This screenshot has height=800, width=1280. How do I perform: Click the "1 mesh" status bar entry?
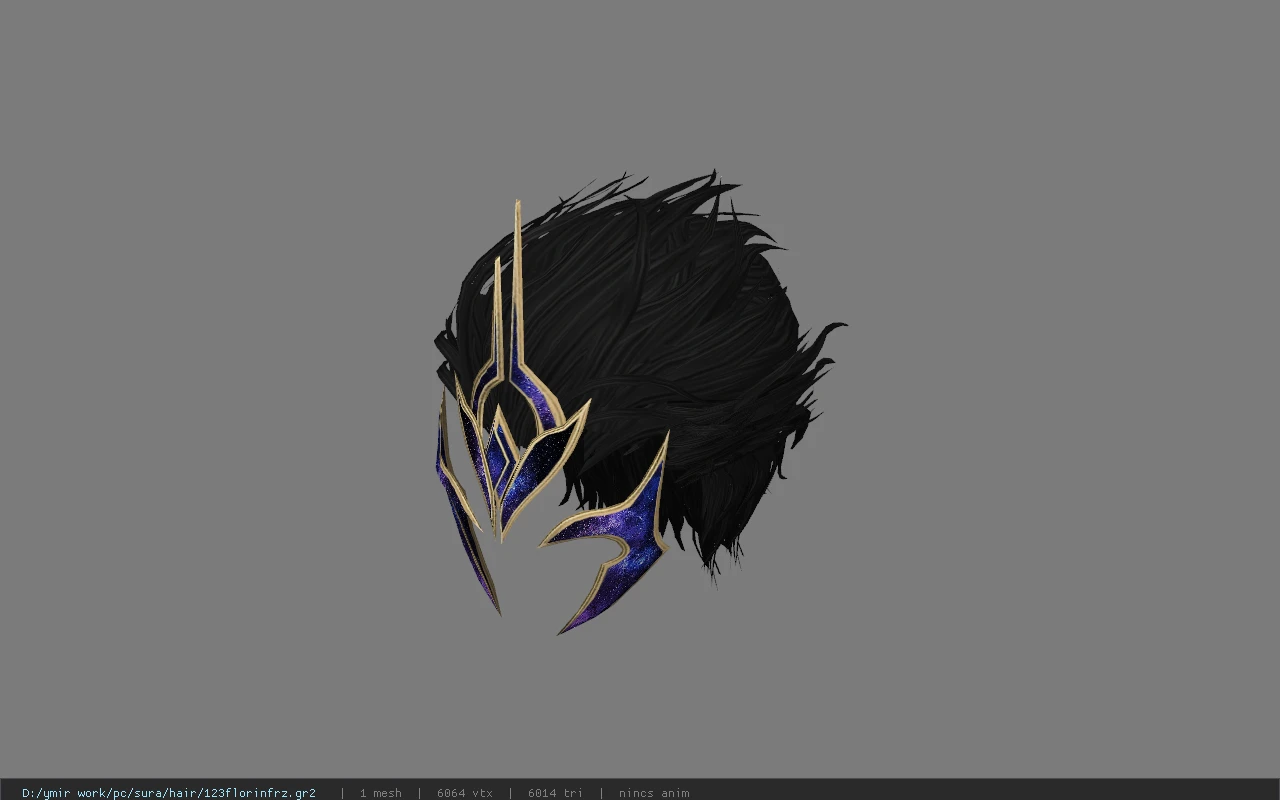pyautogui.click(x=381, y=793)
